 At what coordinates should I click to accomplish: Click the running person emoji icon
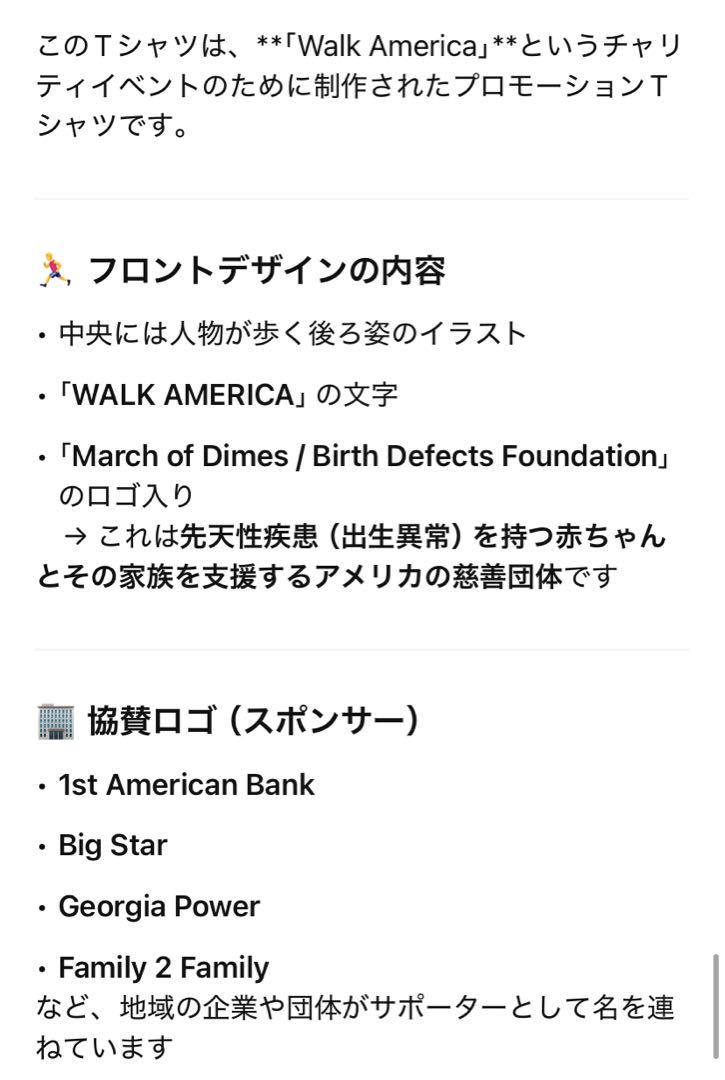54,270
